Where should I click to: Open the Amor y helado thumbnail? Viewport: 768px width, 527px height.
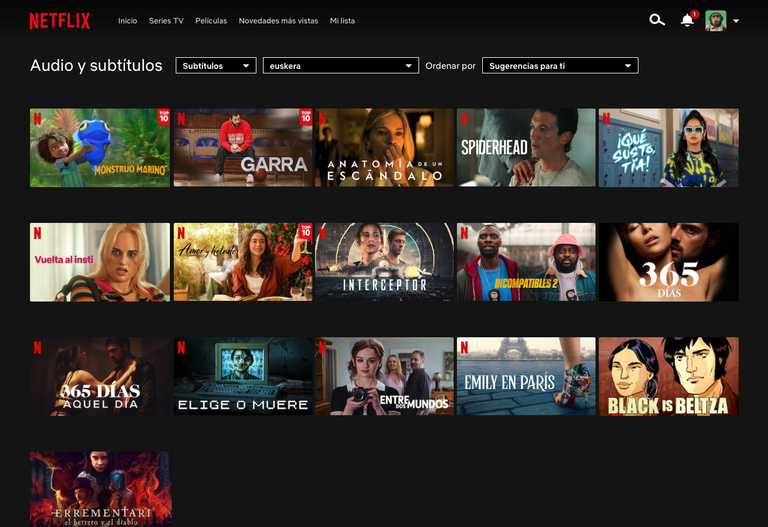pyautogui.click(x=243, y=262)
